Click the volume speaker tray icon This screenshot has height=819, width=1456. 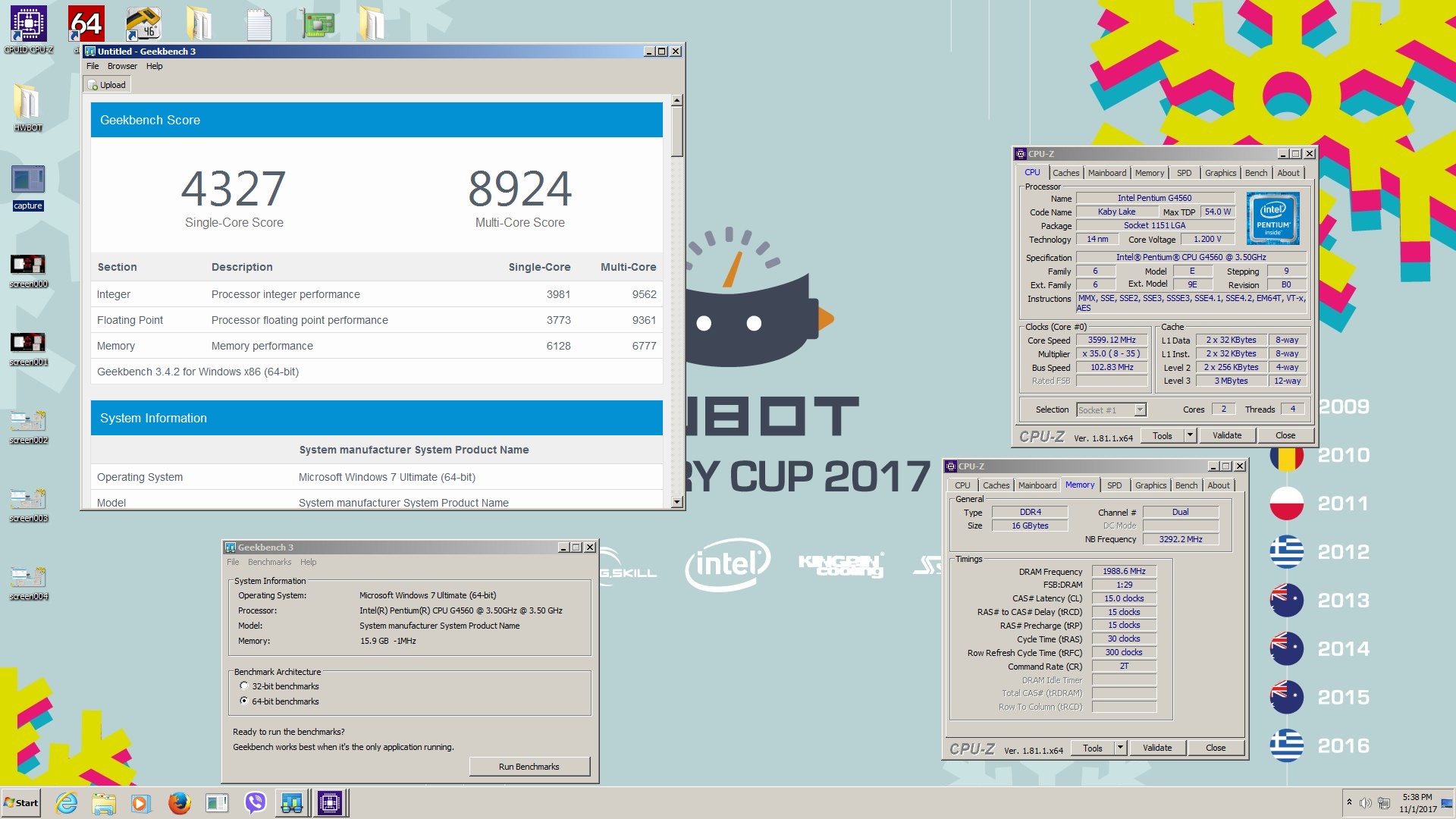tap(1365, 803)
